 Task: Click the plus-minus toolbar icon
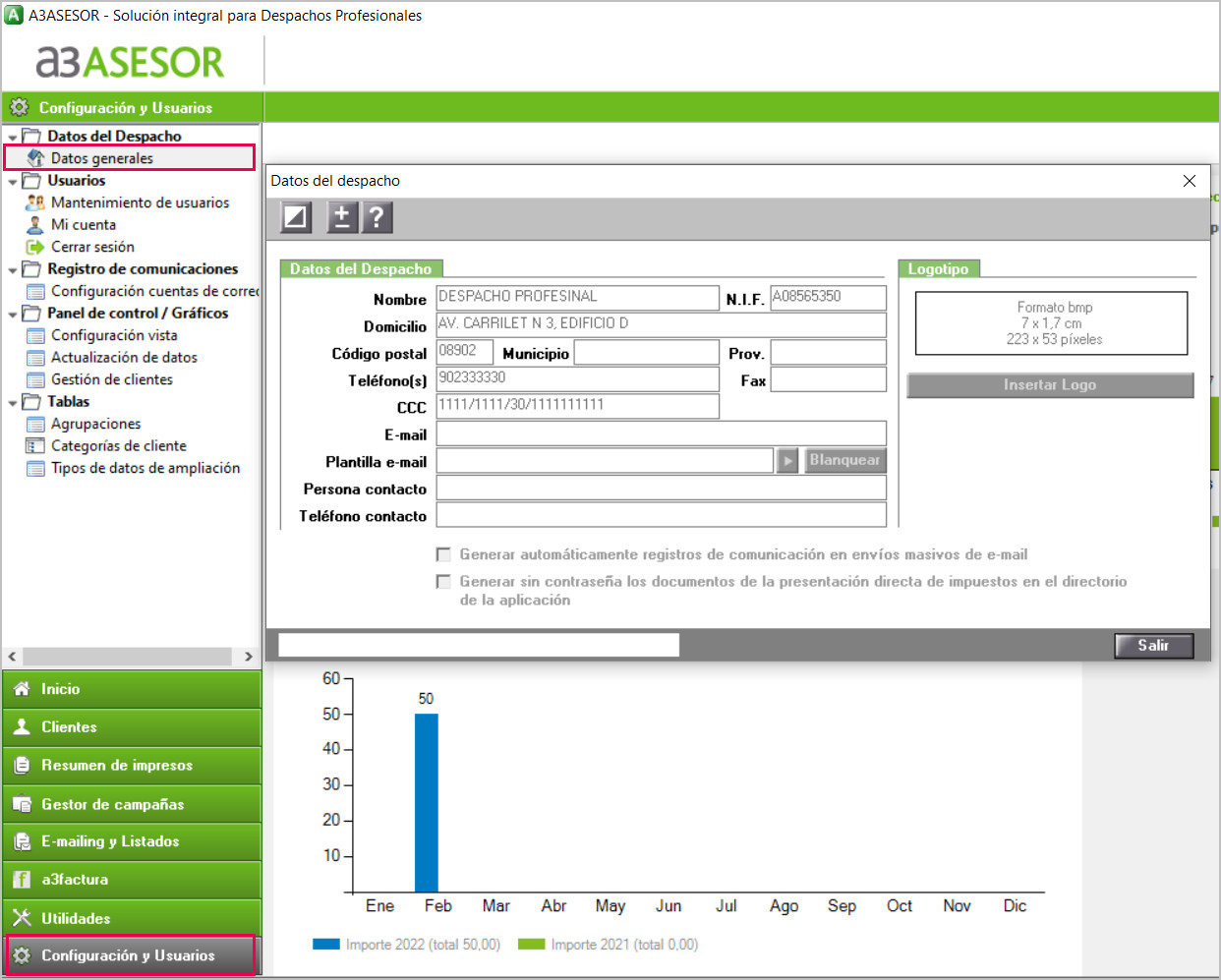(342, 216)
